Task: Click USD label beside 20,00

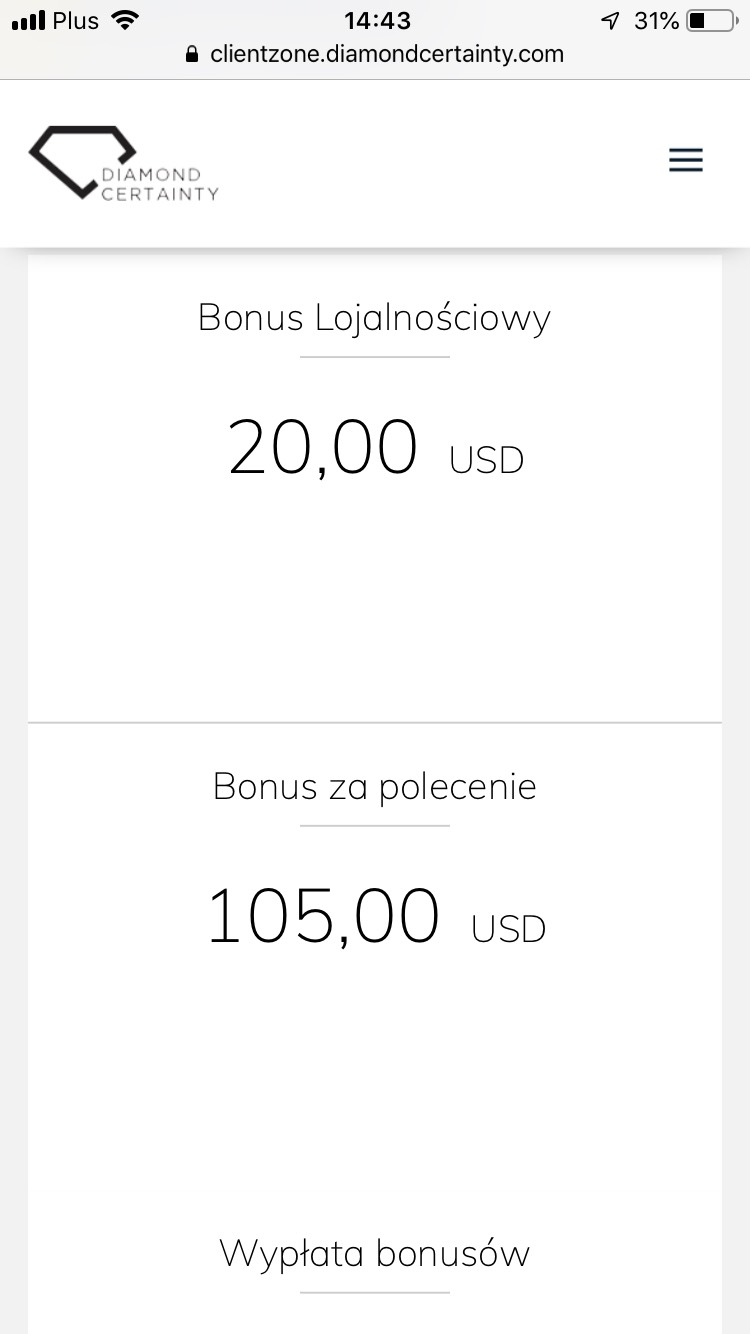Action: [487, 460]
